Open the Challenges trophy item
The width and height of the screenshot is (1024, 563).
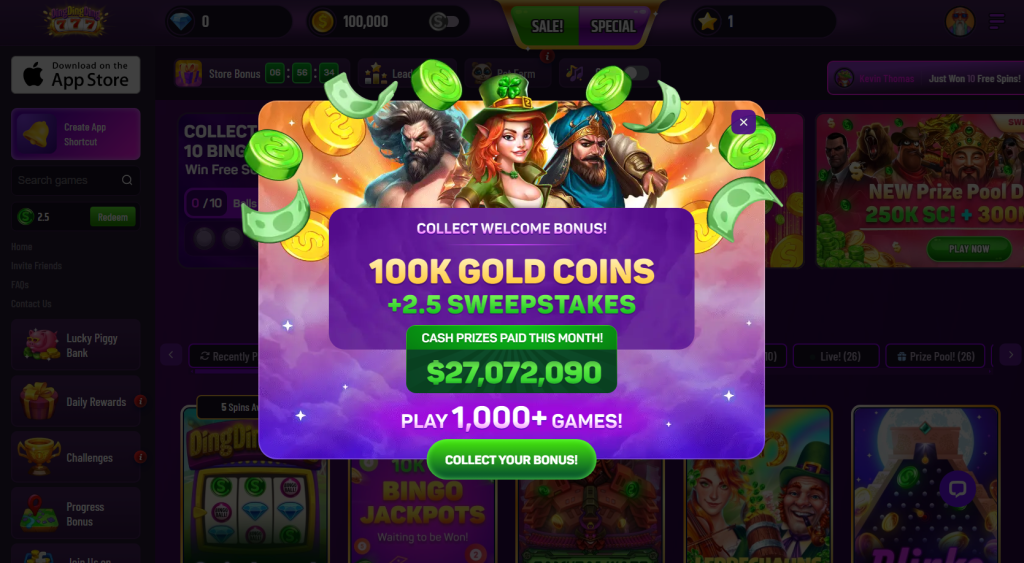[x=76, y=458]
